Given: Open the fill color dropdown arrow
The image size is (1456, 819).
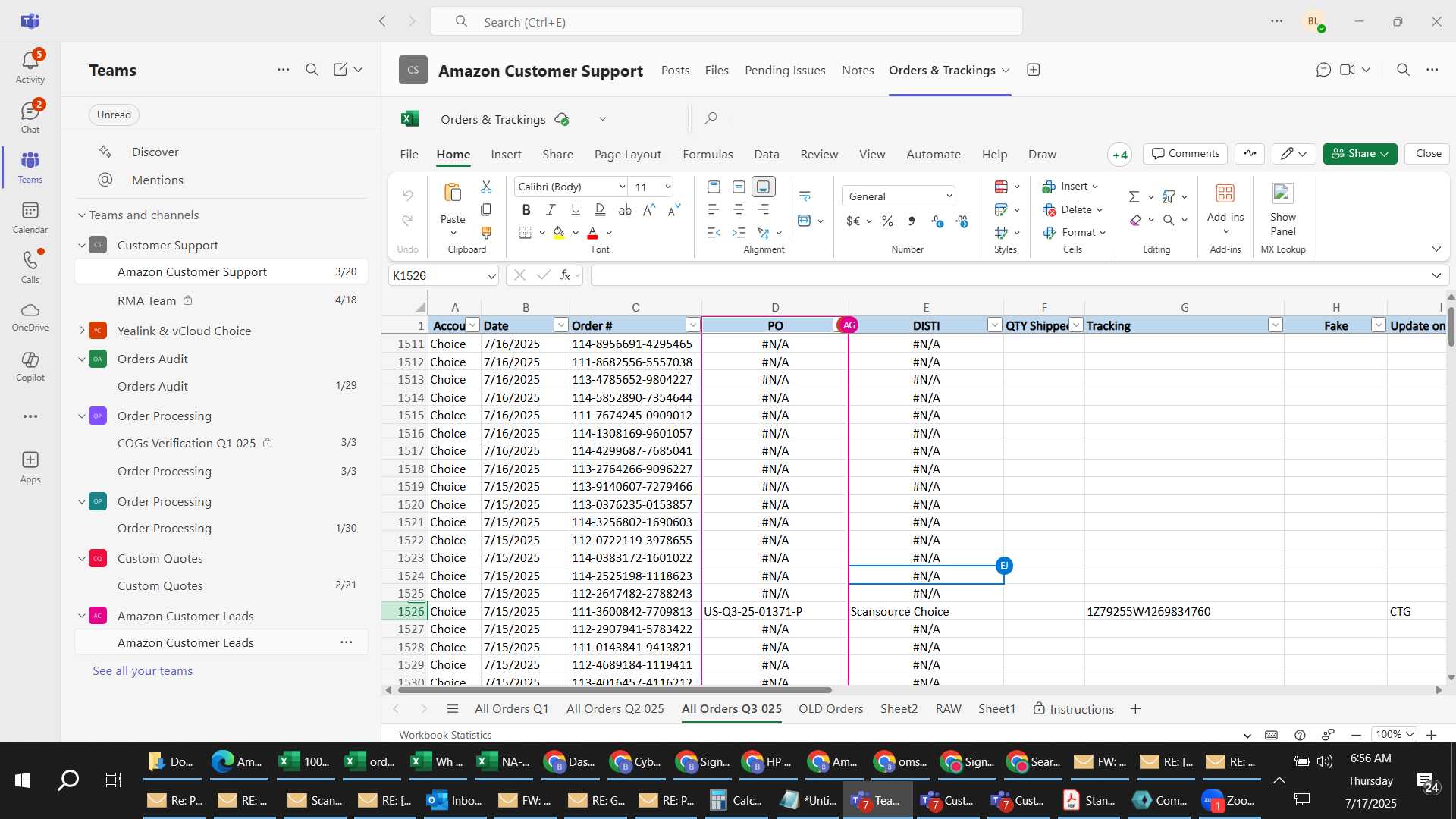Looking at the screenshot, I should (576, 233).
